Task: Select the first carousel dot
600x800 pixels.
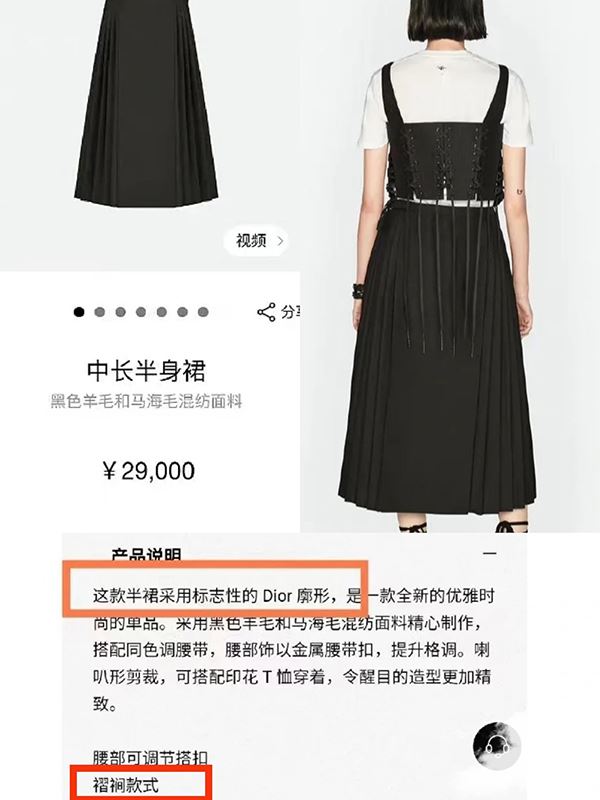Action: [79, 312]
